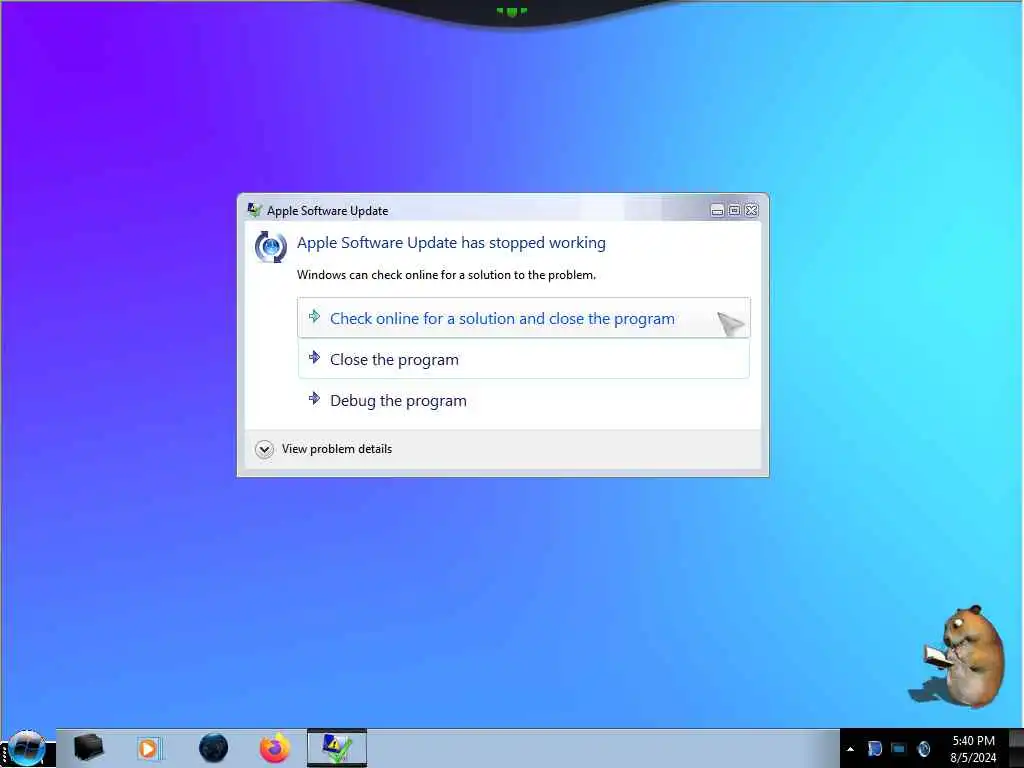Choose Close the program option
This screenshot has width=1024, height=768.
tap(523, 359)
